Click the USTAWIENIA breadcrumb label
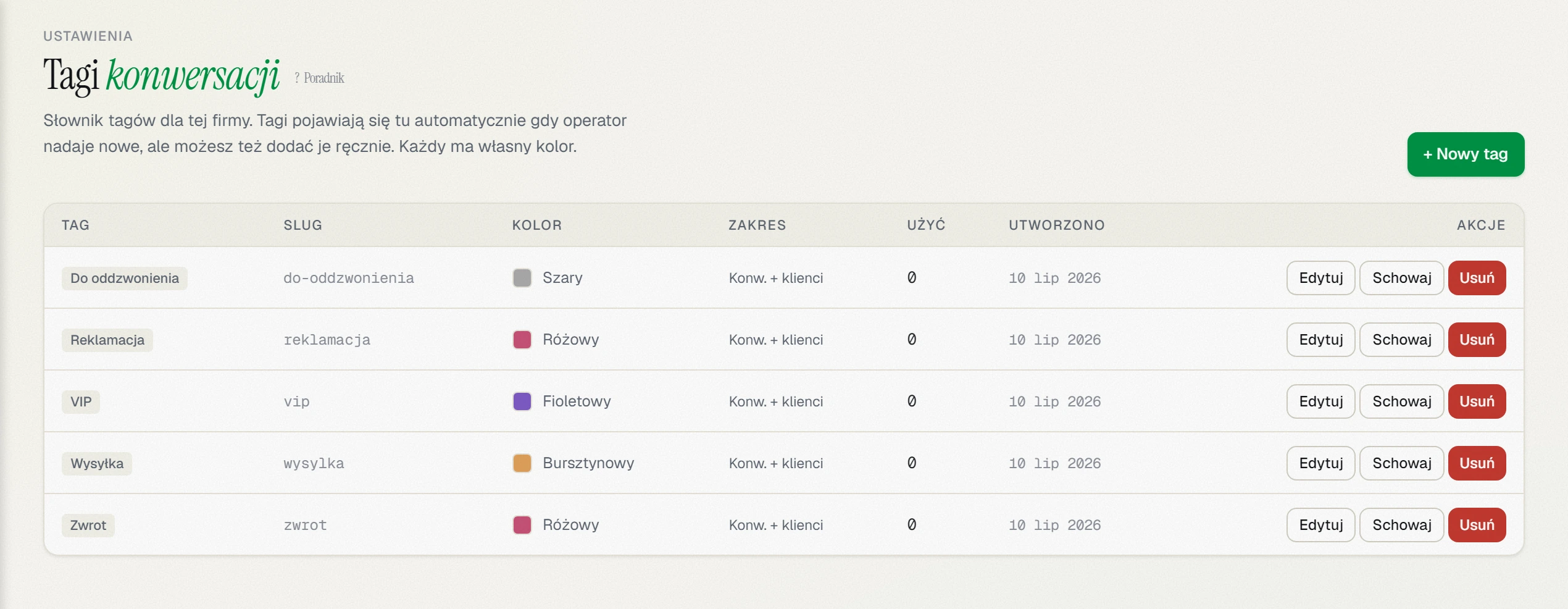Viewport: 1568px width, 609px height. tap(88, 36)
